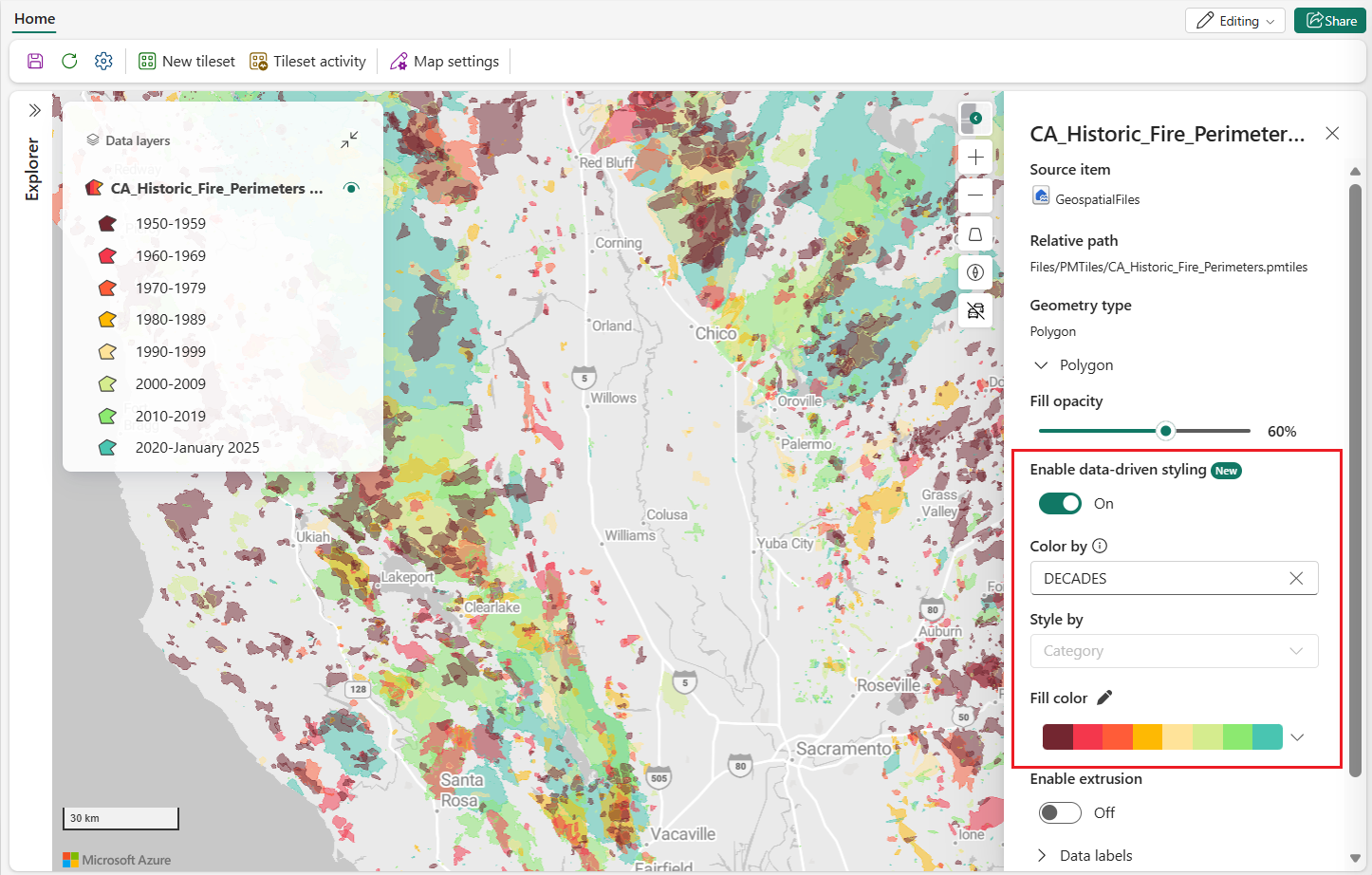Image resolution: width=1372 pixels, height=875 pixels.
Task: Hide the CA_Historic_Fire_Perimeters layer with the eye
Action: tap(351, 188)
